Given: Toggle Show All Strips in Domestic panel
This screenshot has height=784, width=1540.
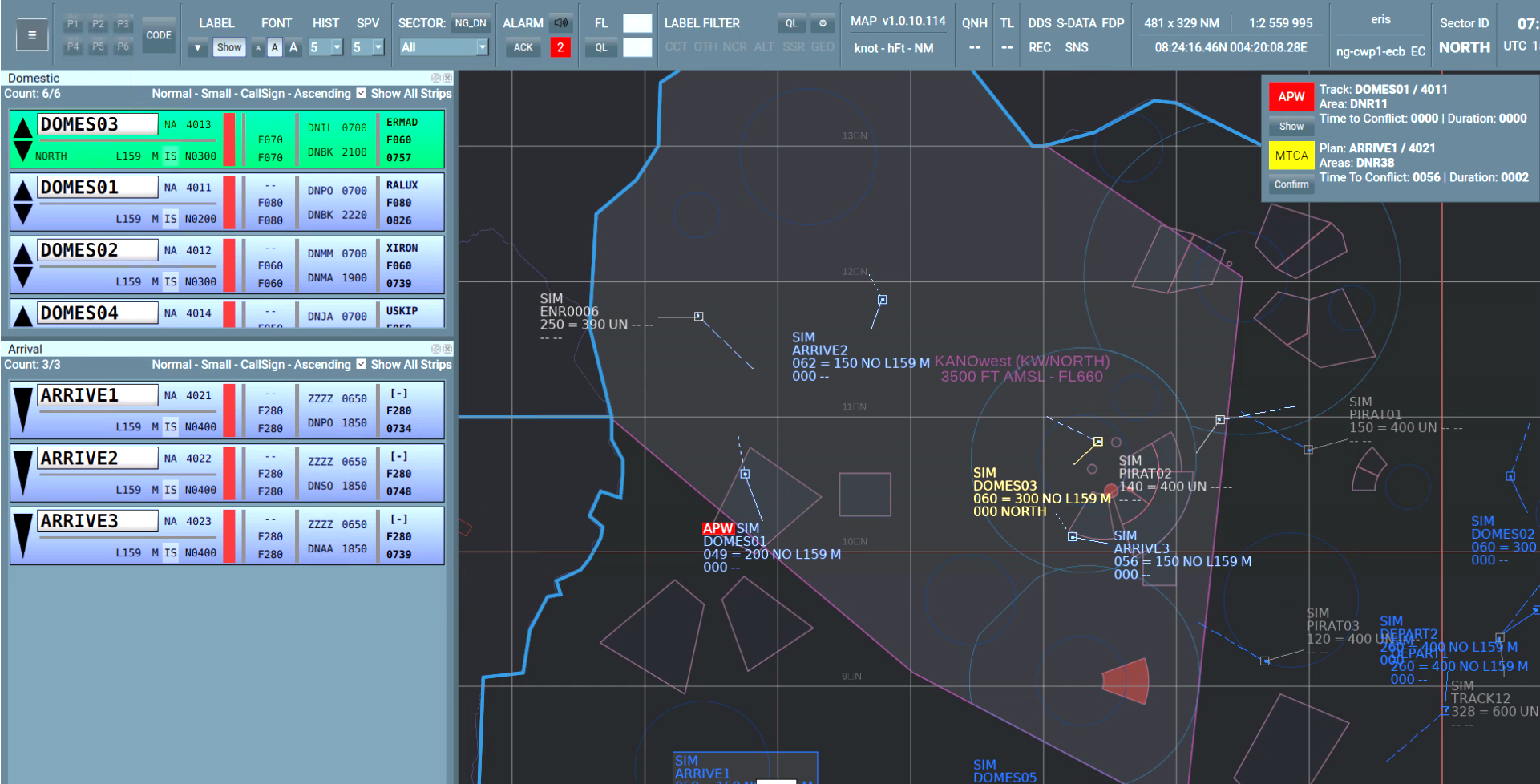Looking at the screenshot, I should coord(362,93).
